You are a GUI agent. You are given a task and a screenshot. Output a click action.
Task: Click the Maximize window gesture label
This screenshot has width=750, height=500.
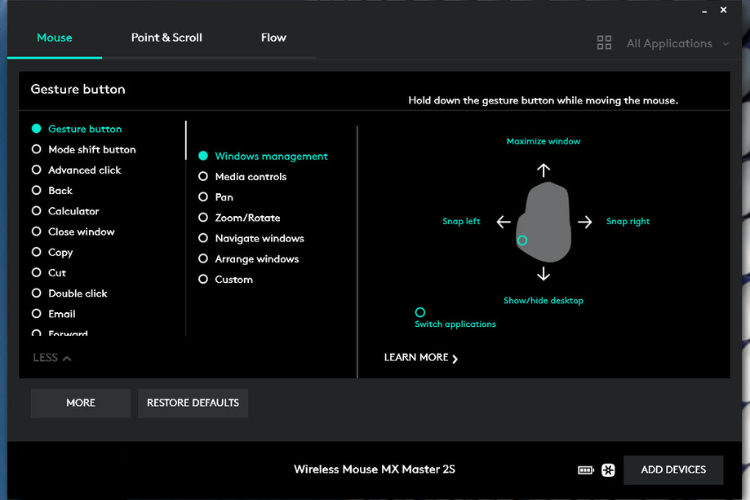543,141
